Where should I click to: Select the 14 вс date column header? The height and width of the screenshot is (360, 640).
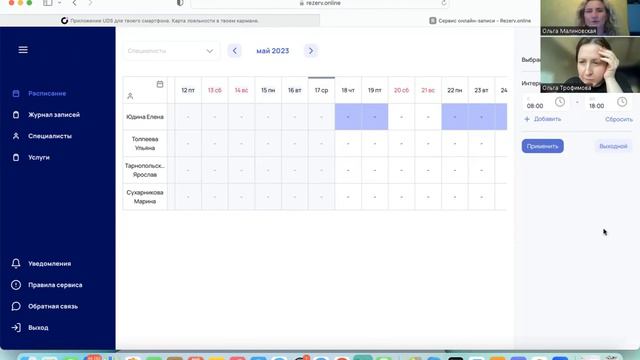(x=241, y=90)
